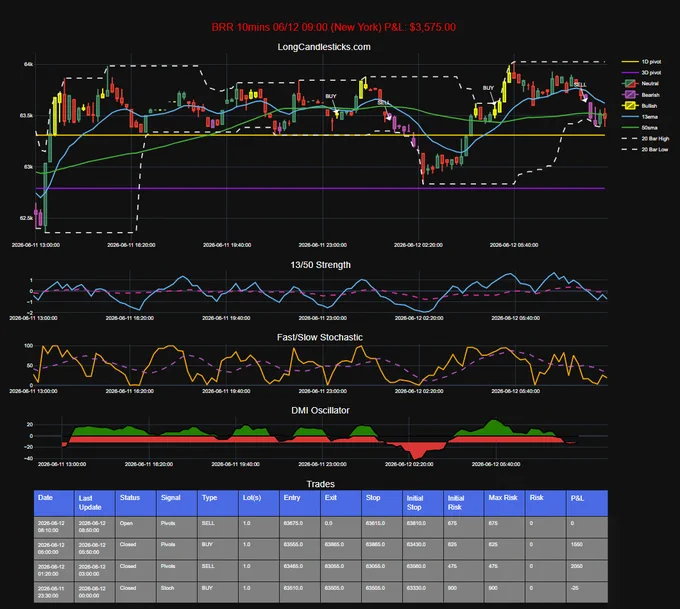
Task: Click the 63k price axis label
Action: point(28,167)
